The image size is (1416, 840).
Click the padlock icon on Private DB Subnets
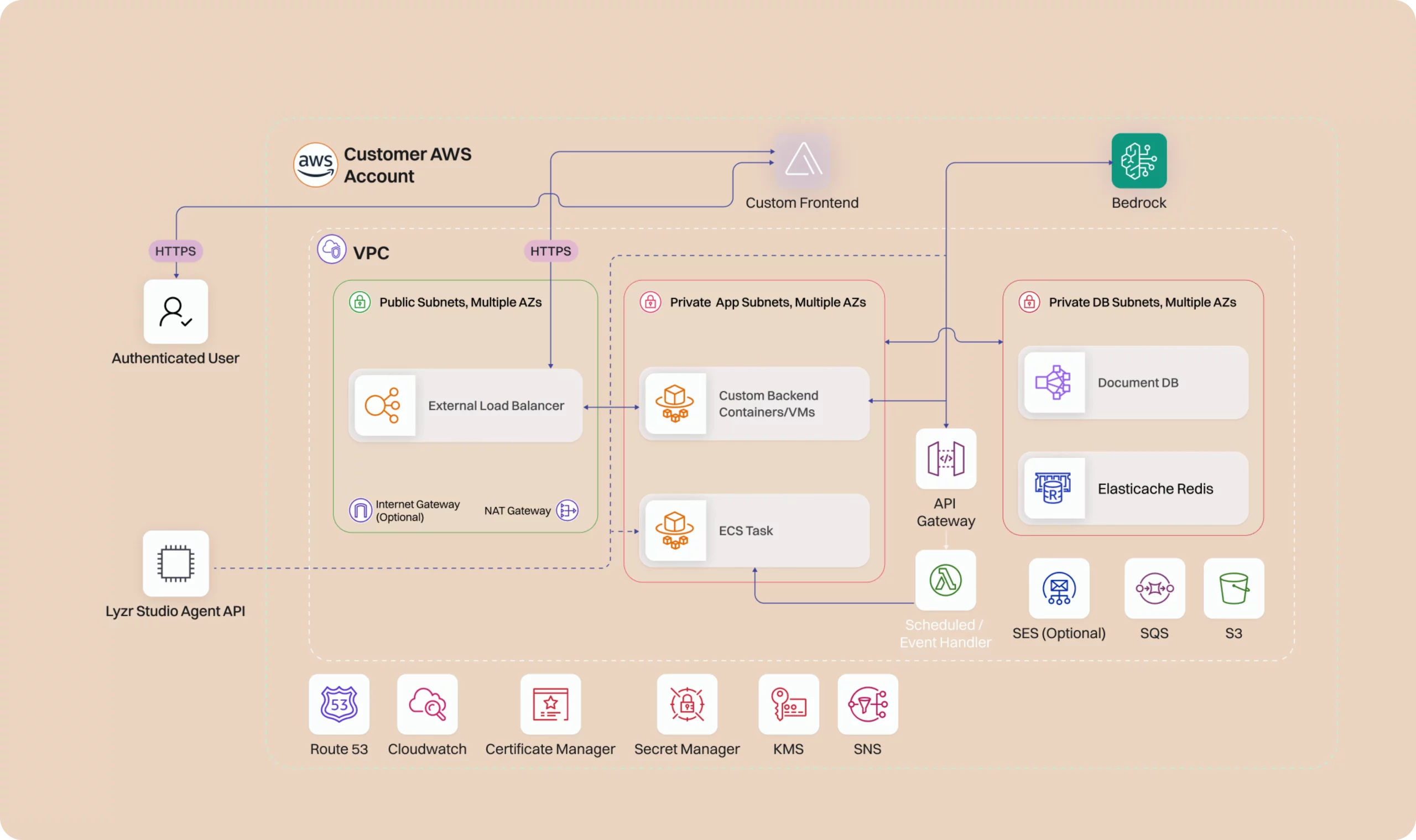pyautogui.click(x=1029, y=302)
